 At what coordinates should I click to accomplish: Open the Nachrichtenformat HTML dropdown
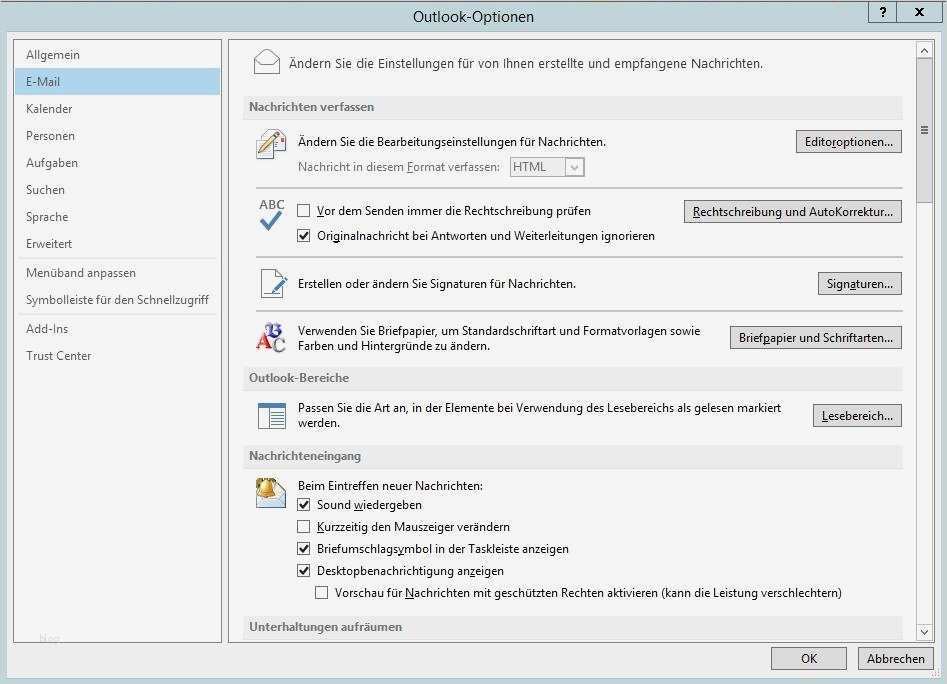(574, 167)
